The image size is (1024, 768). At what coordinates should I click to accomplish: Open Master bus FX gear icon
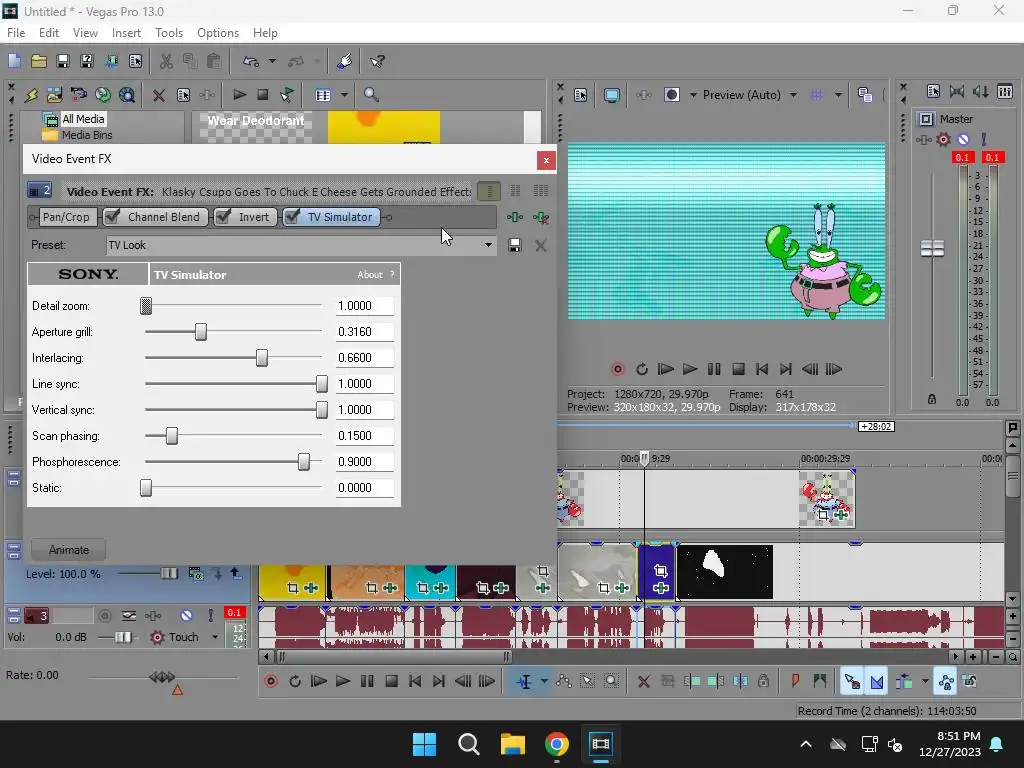tap(943, 139)
